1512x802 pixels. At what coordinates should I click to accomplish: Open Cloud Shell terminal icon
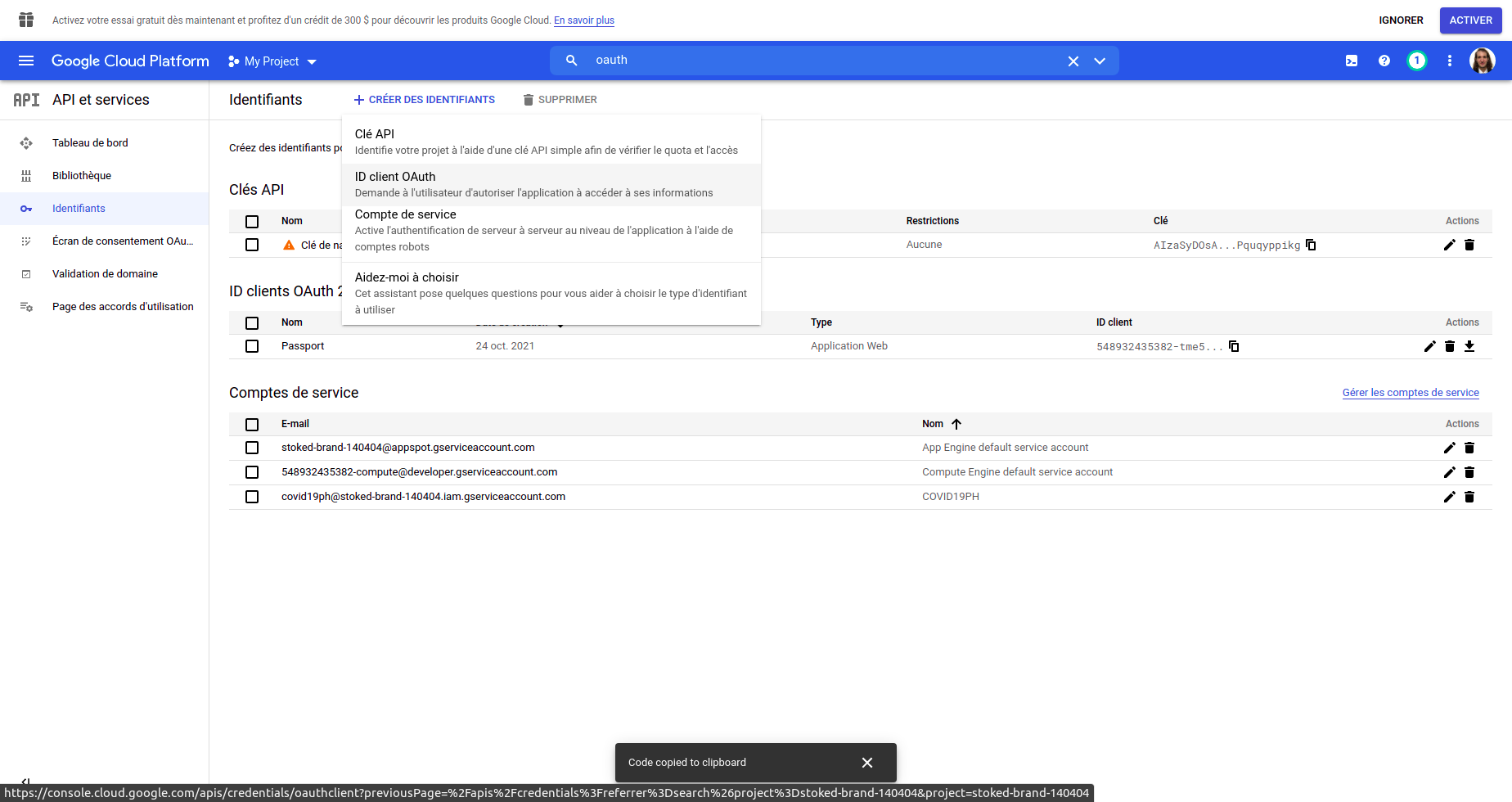click(1352, 61)
